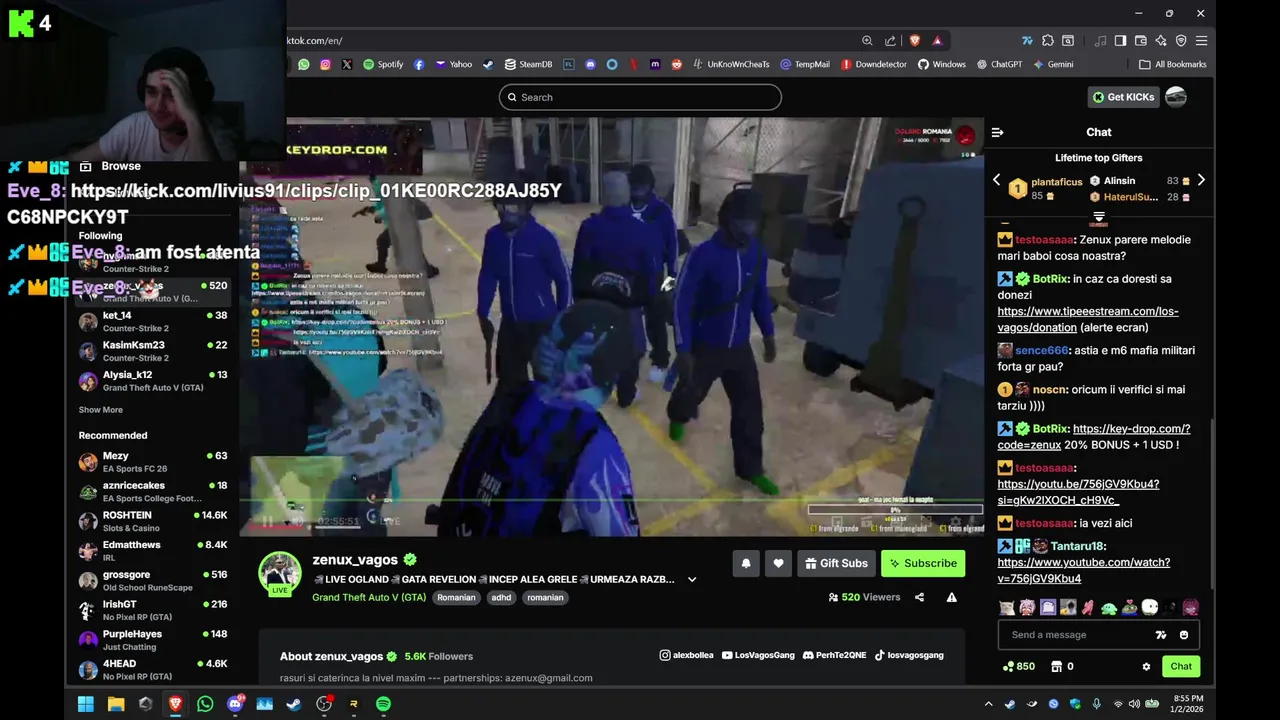This screenshot has height=720, width=1280.
Task: Open ChatGPT bookmark
Action: (x=999, y=64)
